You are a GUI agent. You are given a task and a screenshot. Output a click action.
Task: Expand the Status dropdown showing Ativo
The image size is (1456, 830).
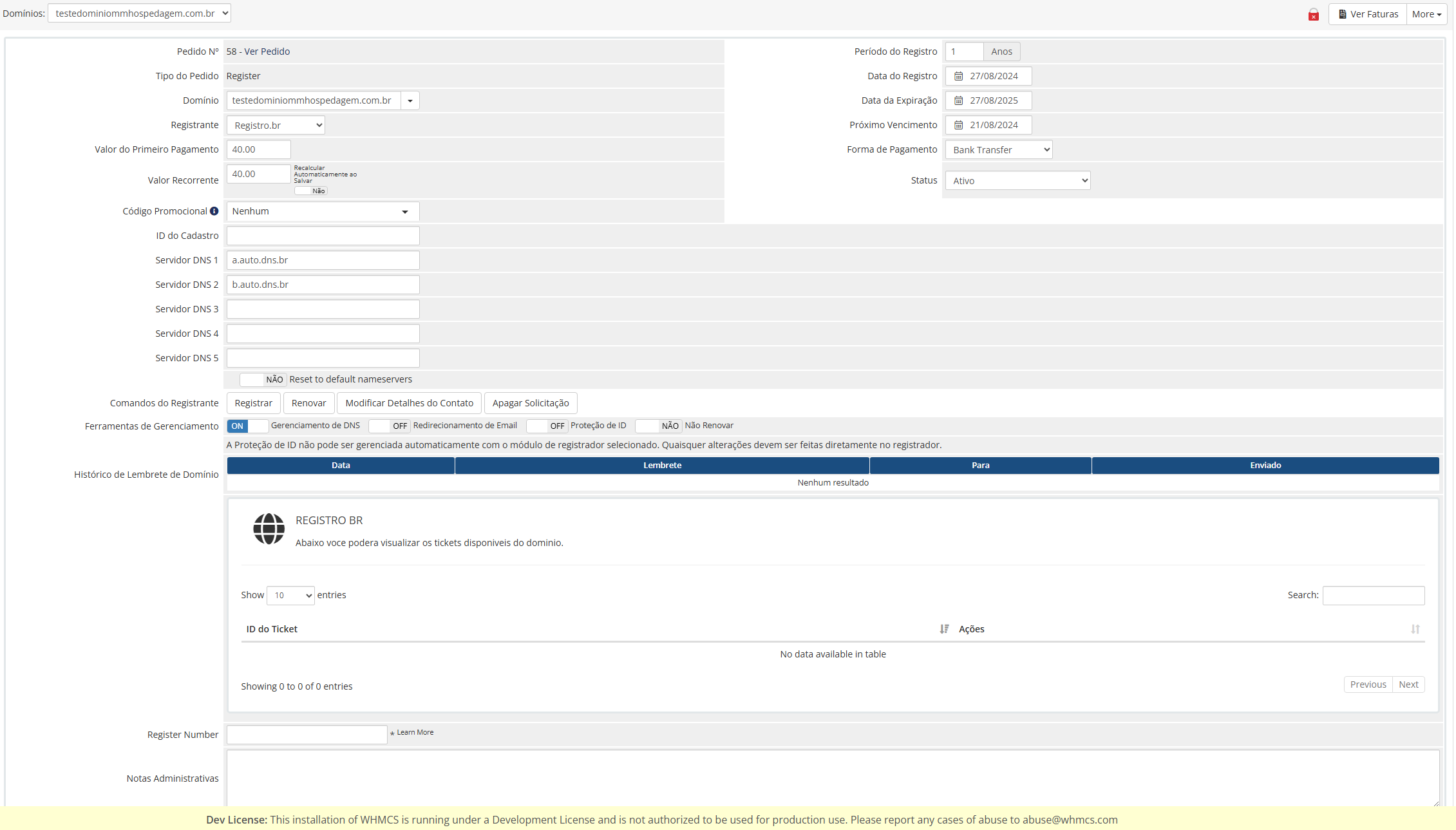point(1017,180)
